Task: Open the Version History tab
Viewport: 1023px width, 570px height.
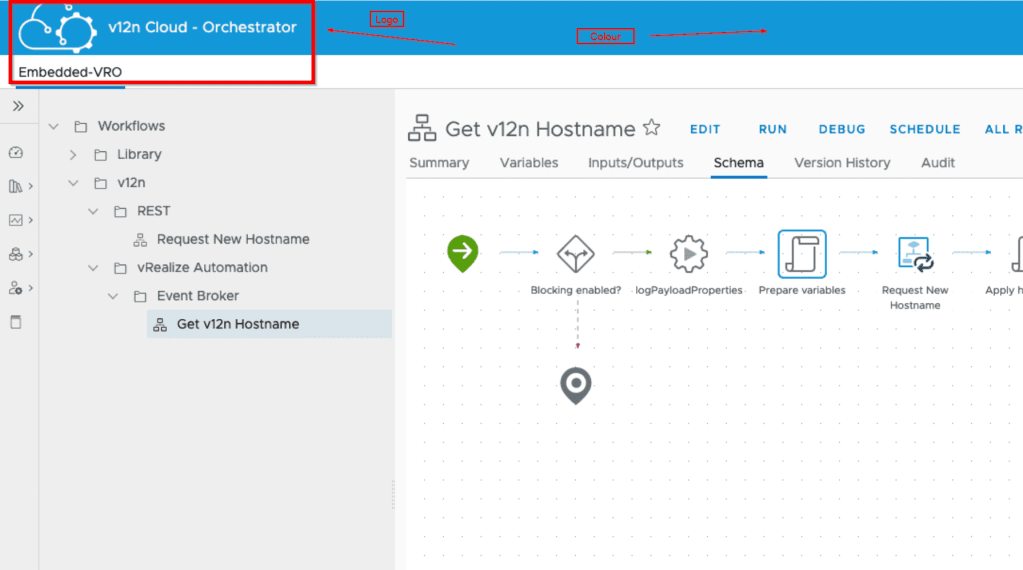Action: (842, 163)
